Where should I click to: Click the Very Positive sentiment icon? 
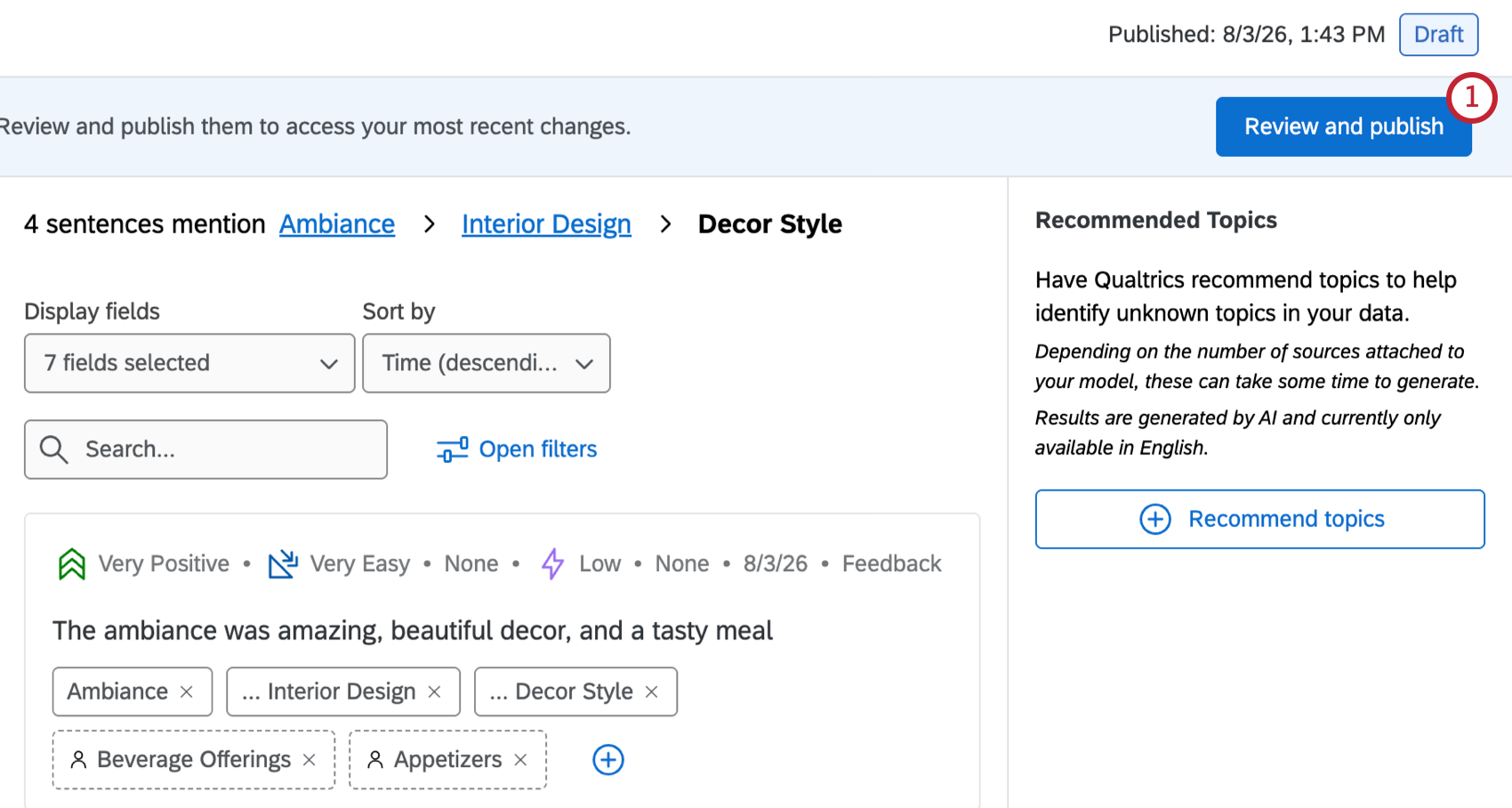[72, 564]
